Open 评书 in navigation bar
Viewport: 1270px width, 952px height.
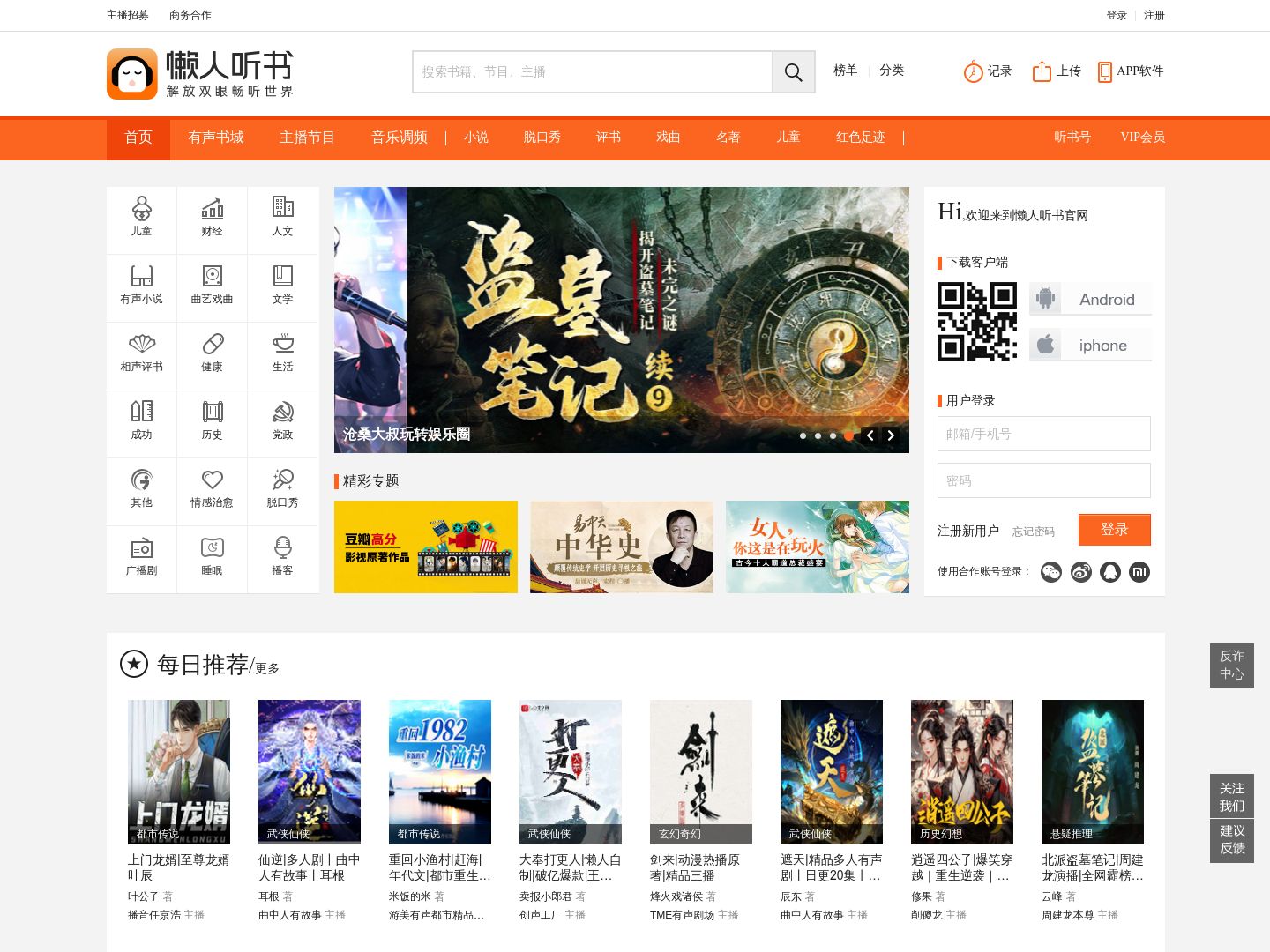pos(609,138)
